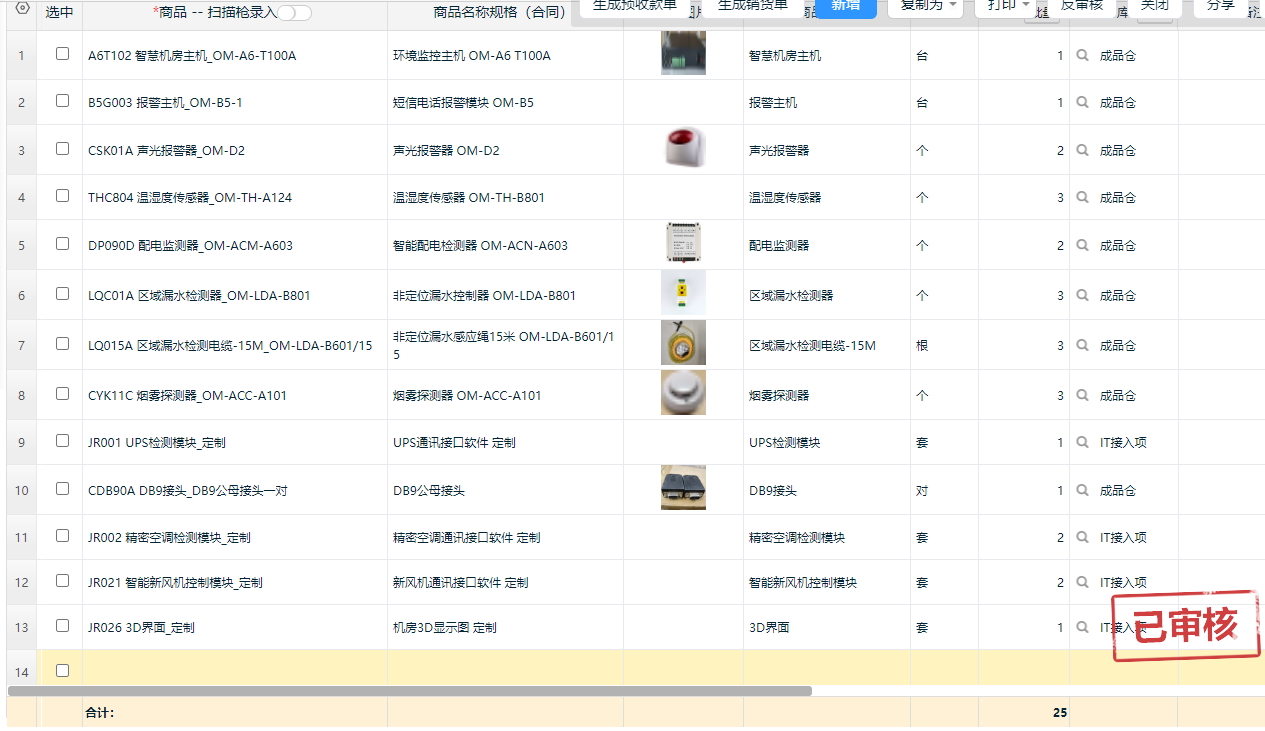Tick the checkbox on empty row 14
The width and height of the screenshot is (1265, 731).
62,670
